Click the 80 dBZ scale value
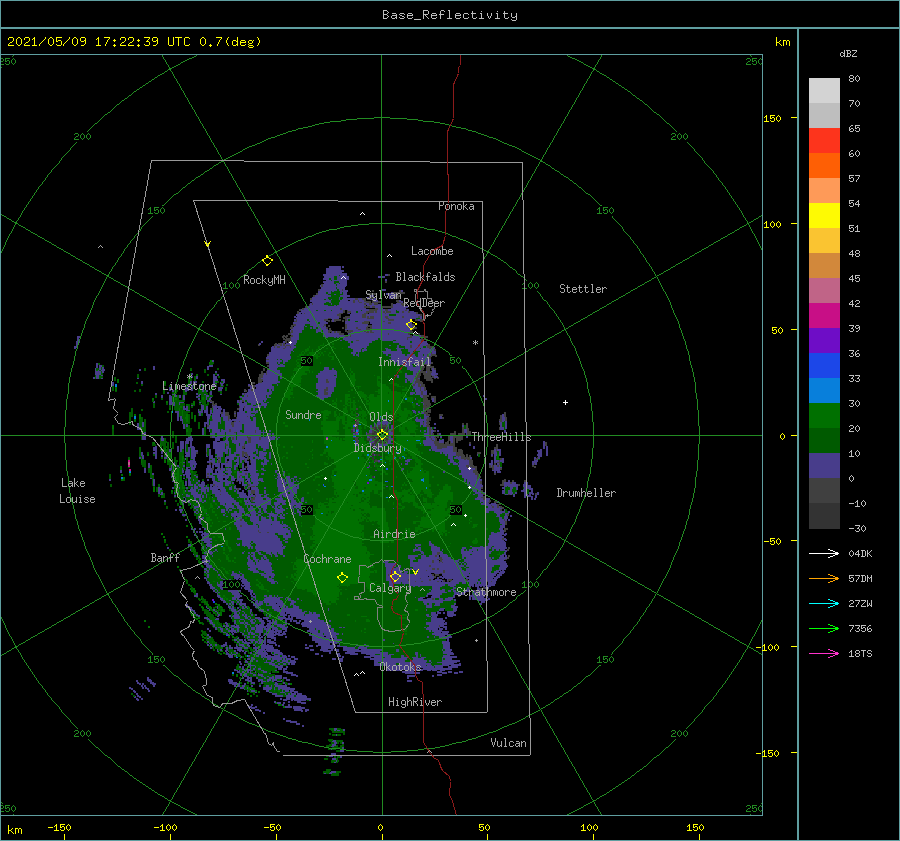 854,79
